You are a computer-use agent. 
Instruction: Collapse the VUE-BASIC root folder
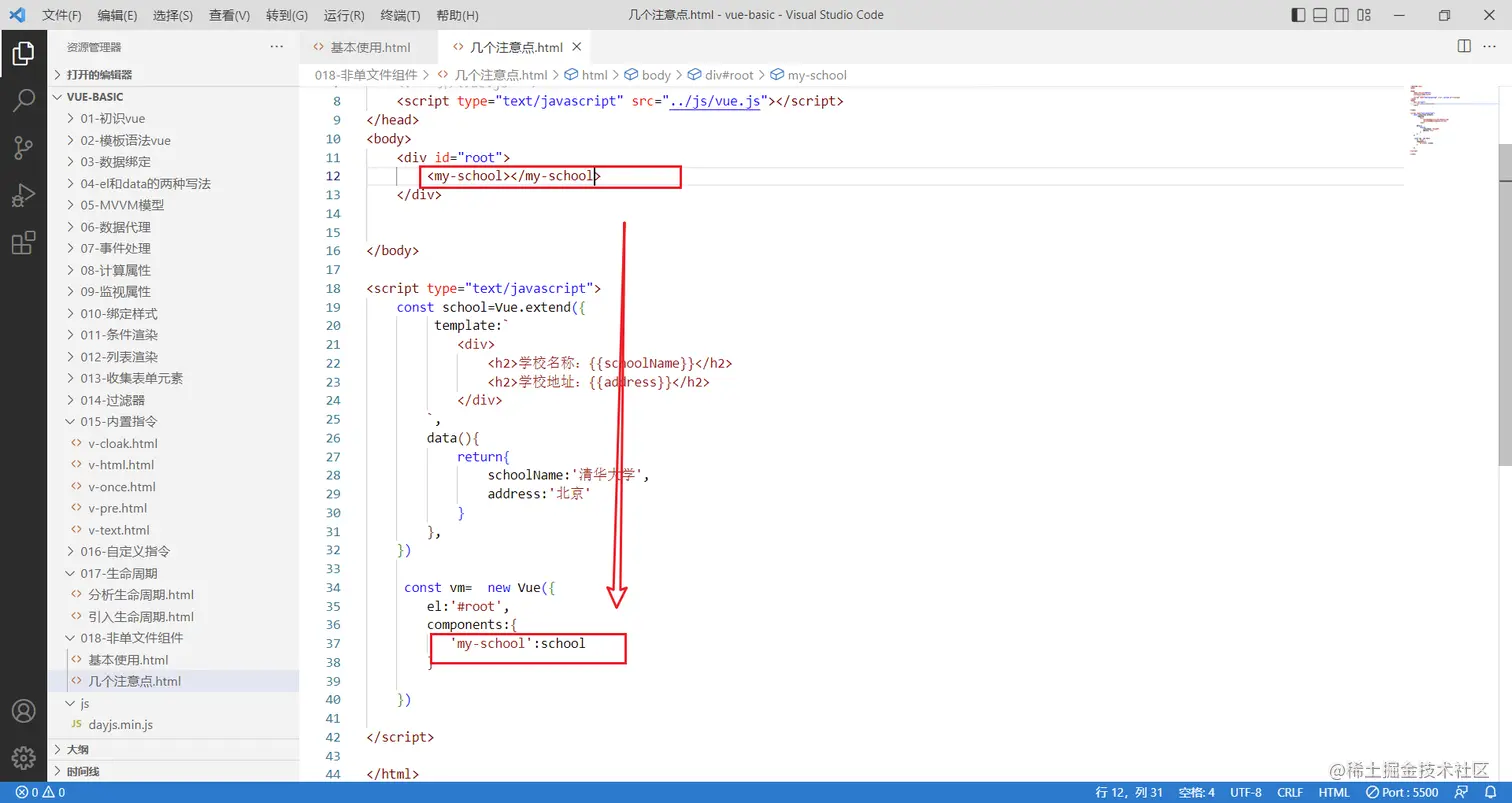tap(174, 97)
